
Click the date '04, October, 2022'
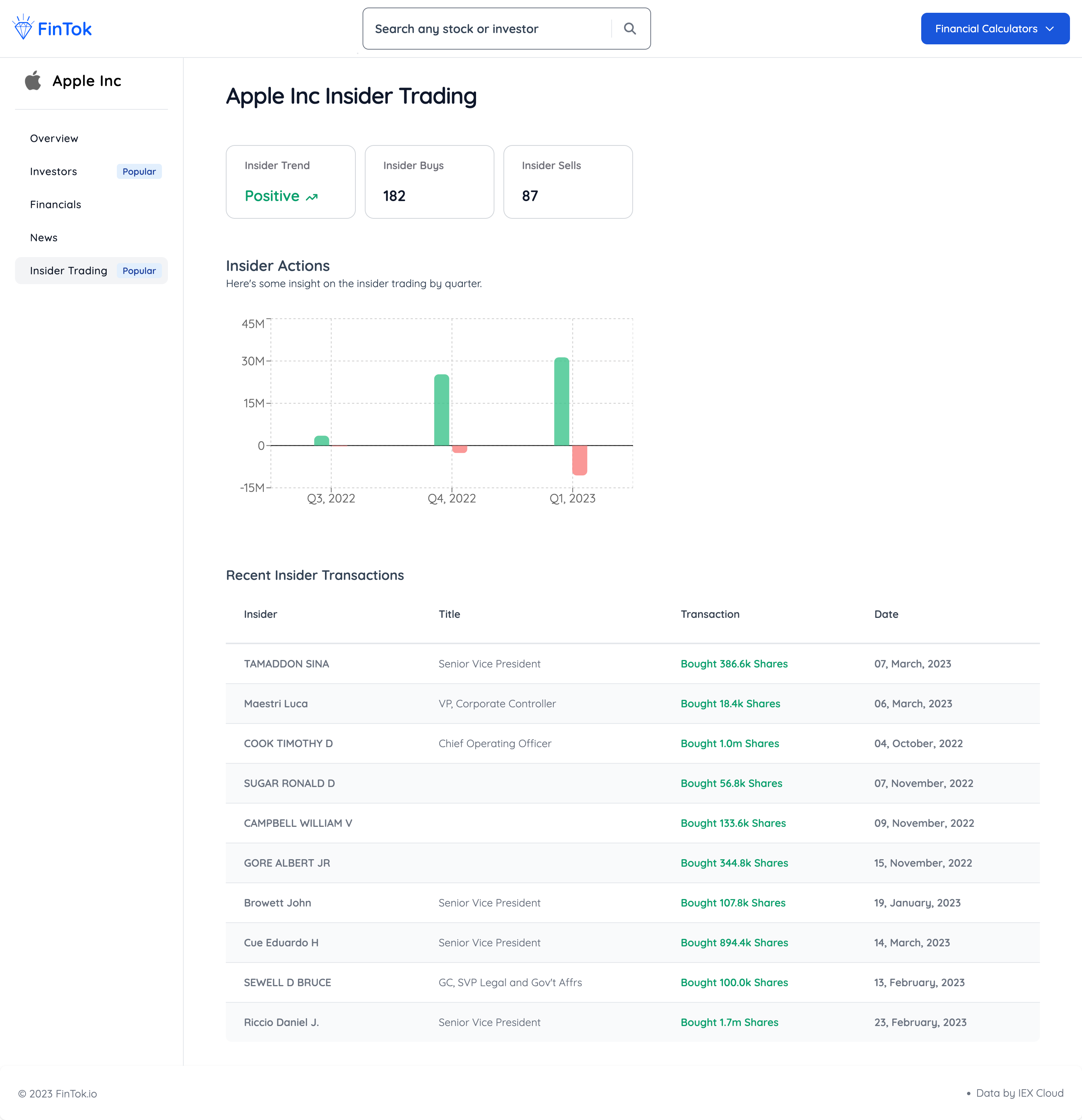(918, 743)
